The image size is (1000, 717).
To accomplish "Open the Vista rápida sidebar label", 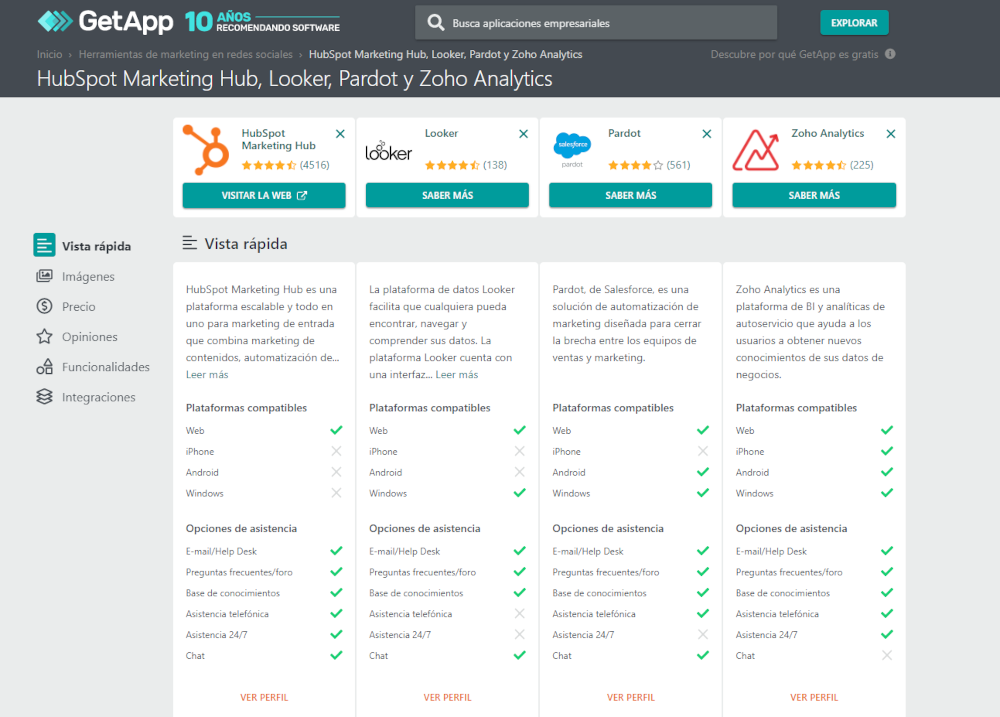I will [96, 246].
